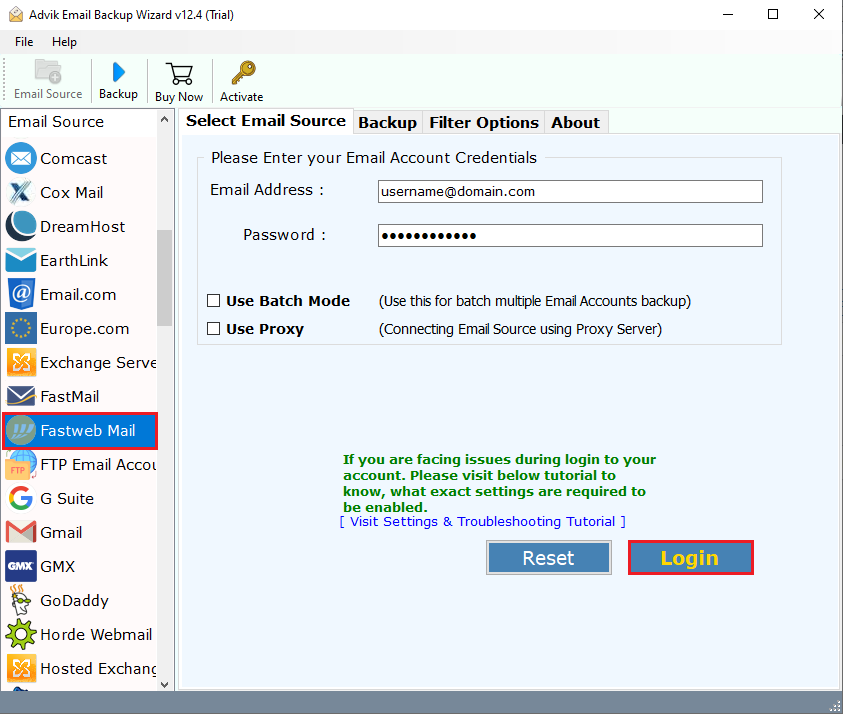This screenshot has width=843, height=714.
Task: Select Comcast email source
Action: pos(80,159)
